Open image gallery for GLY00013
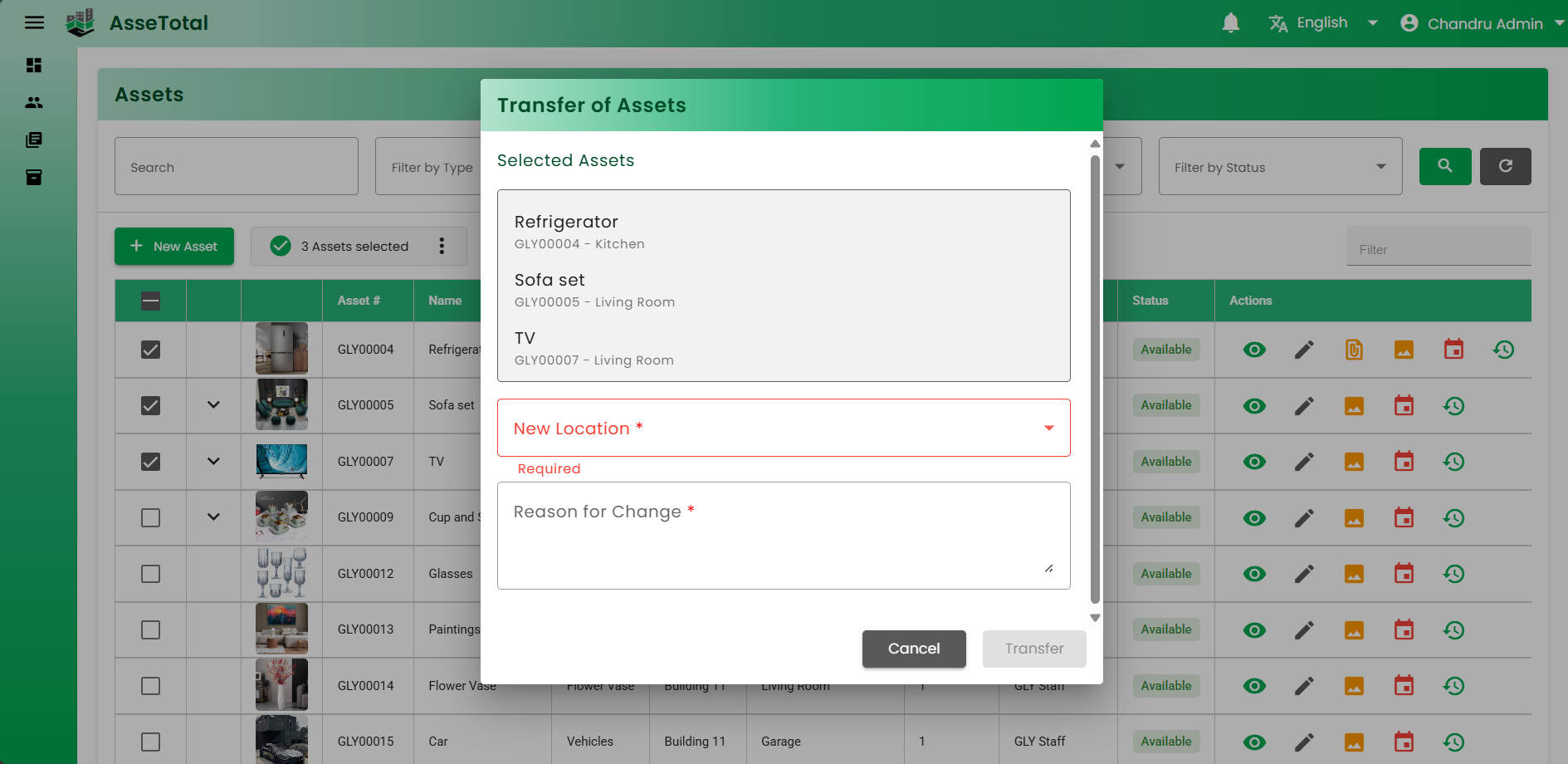Image resolution: width=1568 pixels, height=764 pixels. click(1354, 629)
